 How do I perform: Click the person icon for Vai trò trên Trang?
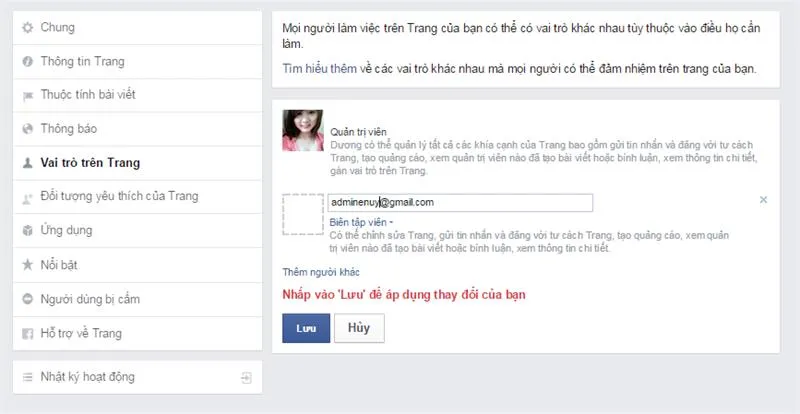tap(28, 163)
